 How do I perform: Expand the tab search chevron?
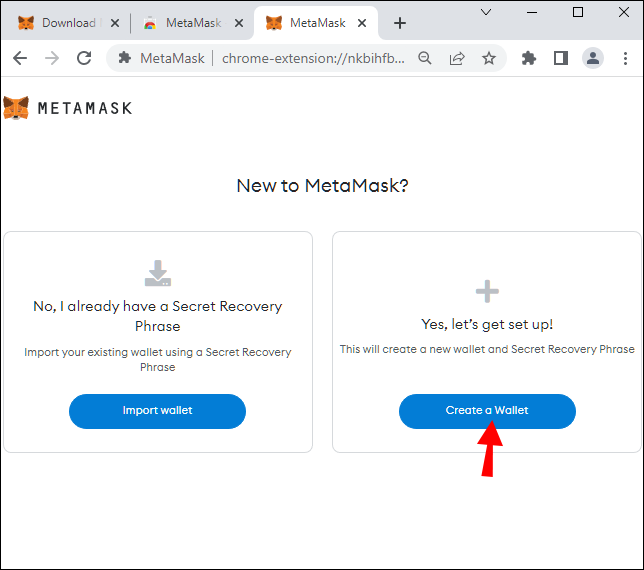[x=486, y=12]
